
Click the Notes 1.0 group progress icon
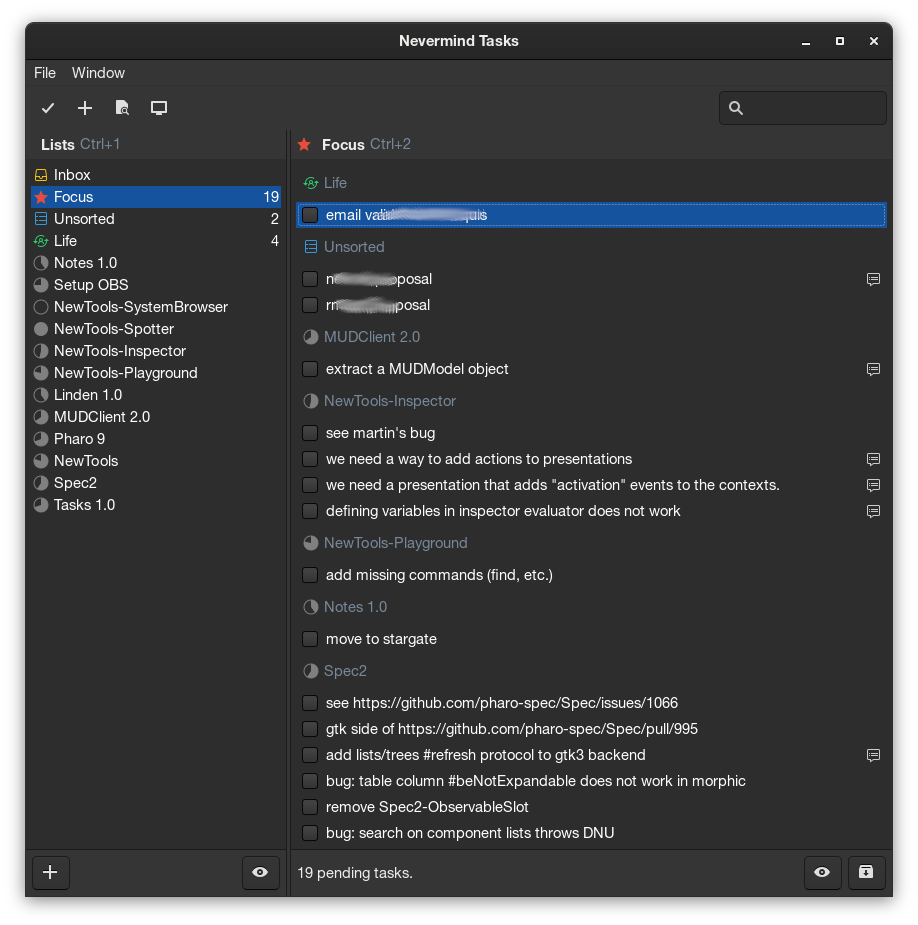[311, 607]
